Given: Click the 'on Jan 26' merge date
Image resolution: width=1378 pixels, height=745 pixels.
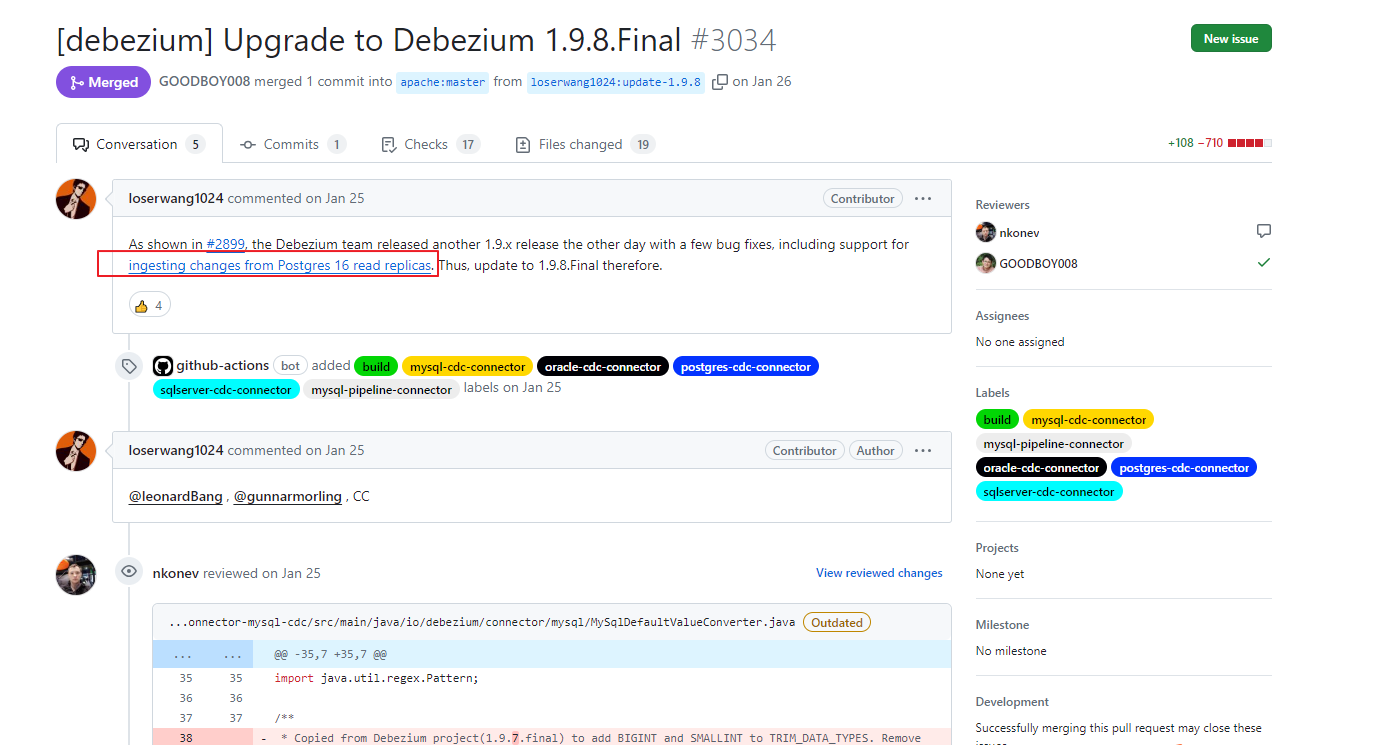Looking at the screenshot, I should tap(762, 82).
